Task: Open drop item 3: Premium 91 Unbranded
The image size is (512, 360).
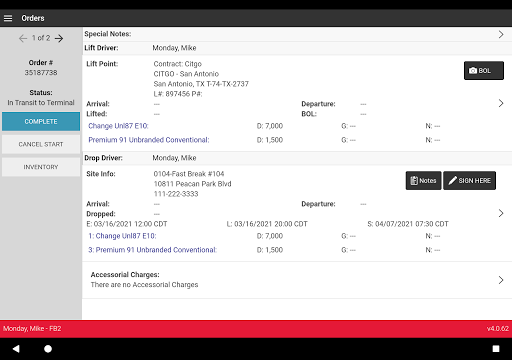Action: point(152,250)
